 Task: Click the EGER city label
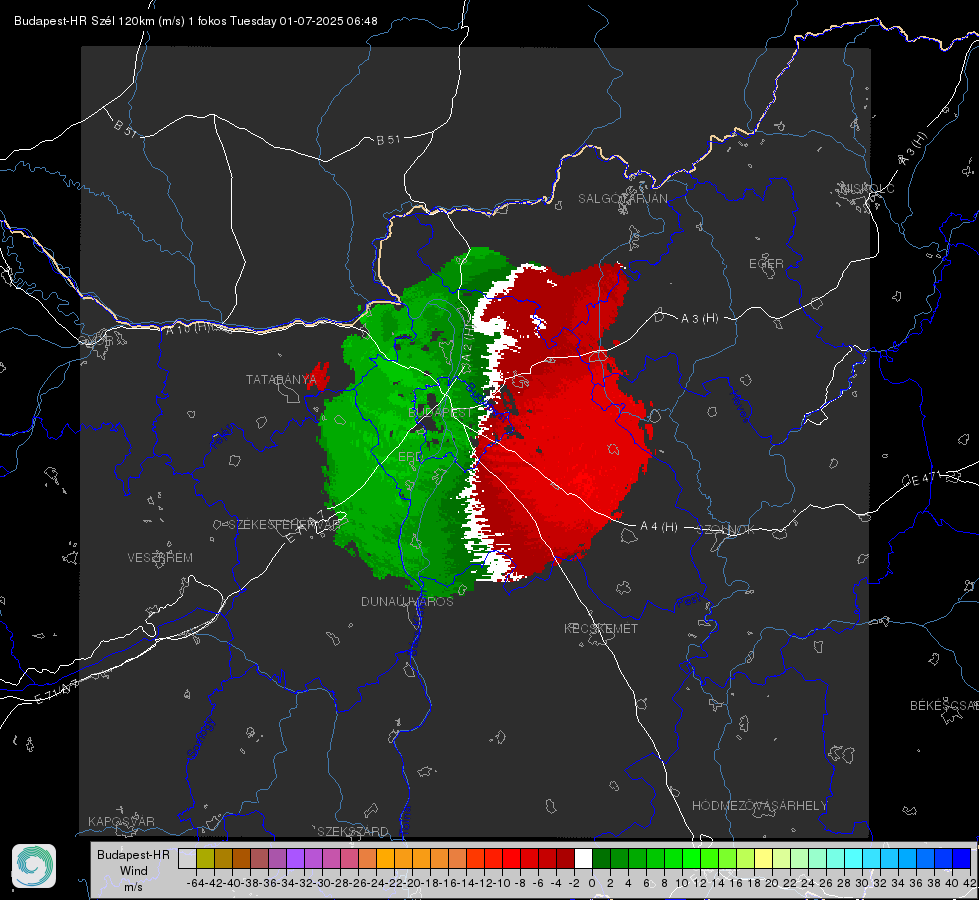pyautogui.click(x=766, y=264)
